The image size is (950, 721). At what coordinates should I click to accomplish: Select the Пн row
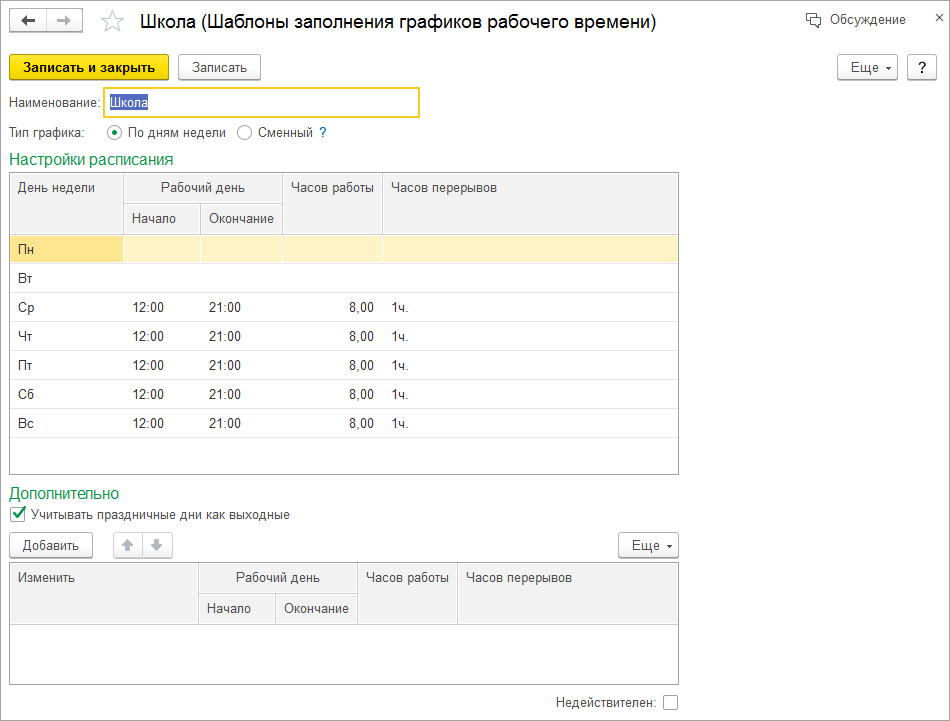(344, 249)
